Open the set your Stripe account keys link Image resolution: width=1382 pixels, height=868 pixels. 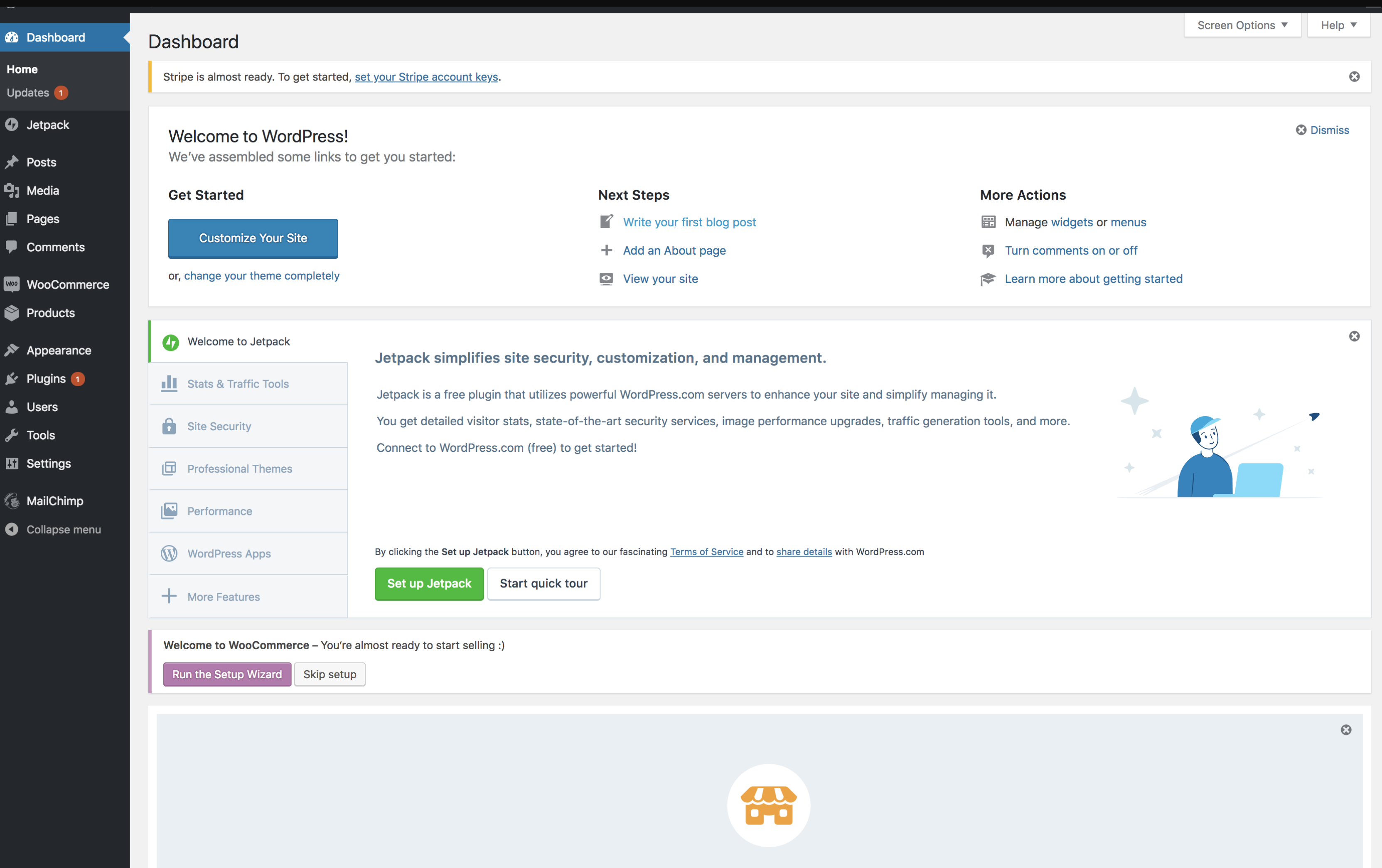(x=426, y=76)
